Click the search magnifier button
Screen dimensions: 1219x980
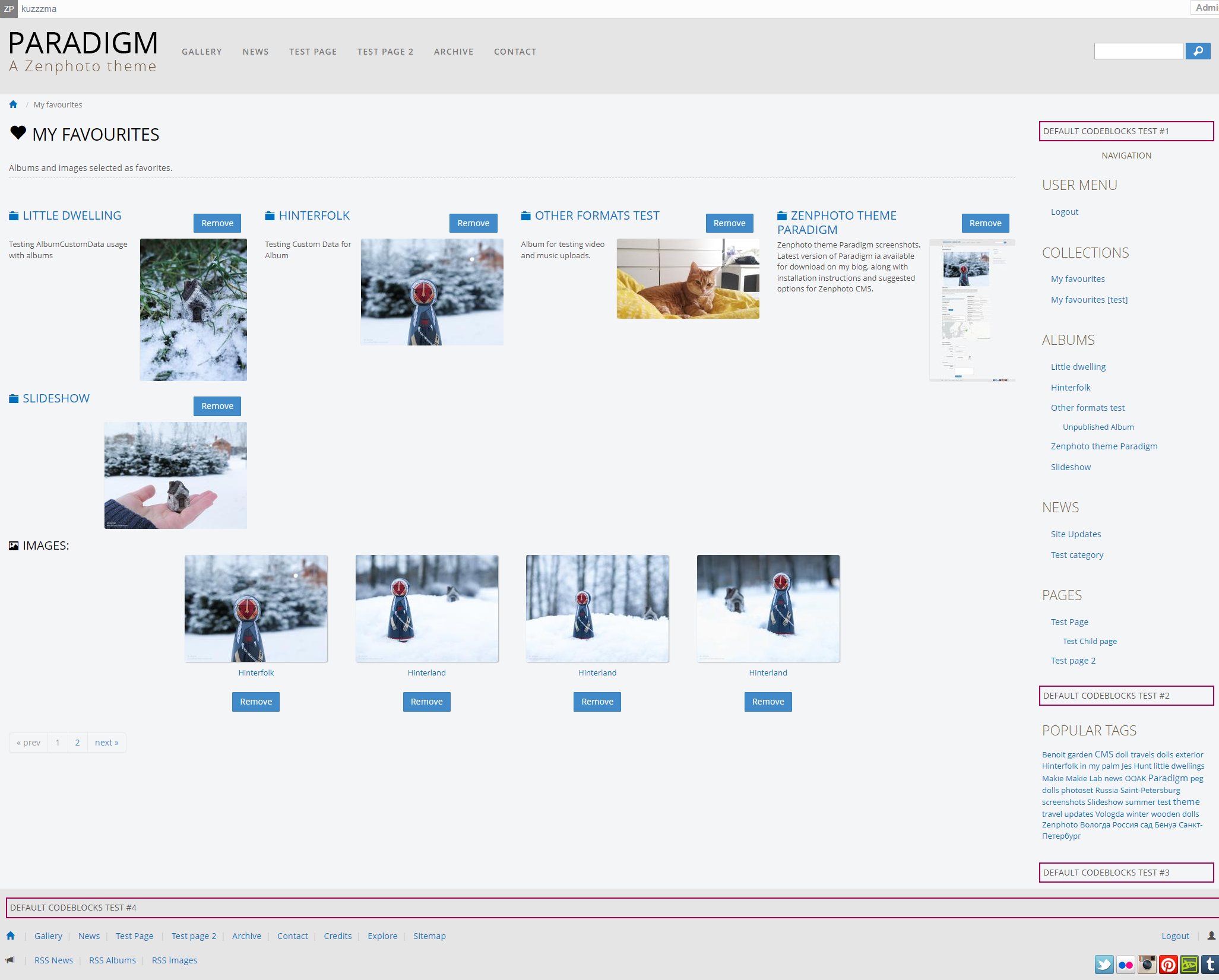click(1198, 51)
